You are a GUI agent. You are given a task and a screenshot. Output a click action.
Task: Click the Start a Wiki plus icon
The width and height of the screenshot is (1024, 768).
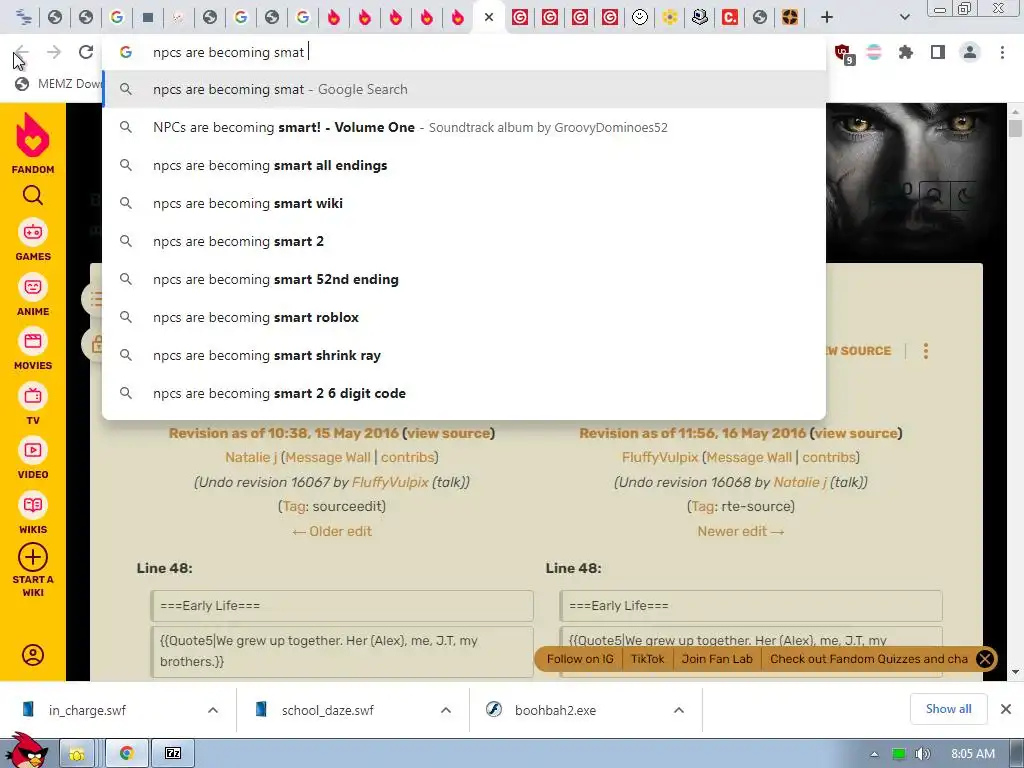coord(33,557)
